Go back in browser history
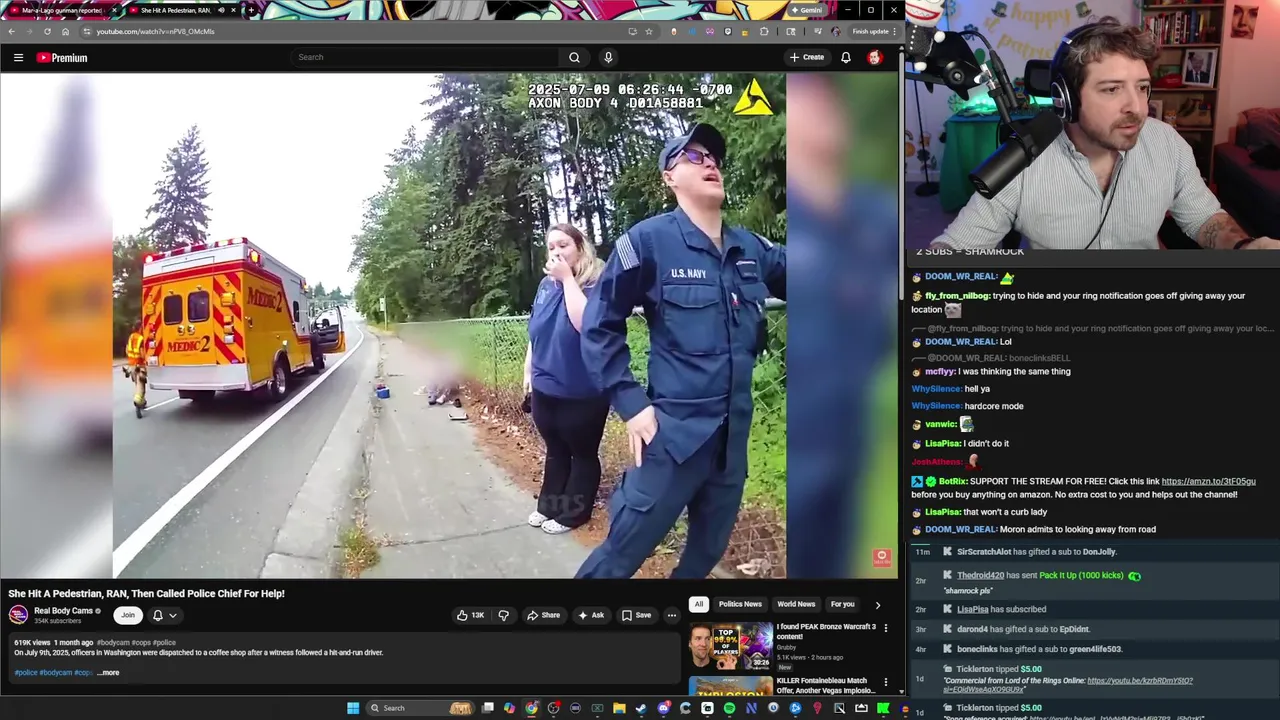 [x=10, y=31]
